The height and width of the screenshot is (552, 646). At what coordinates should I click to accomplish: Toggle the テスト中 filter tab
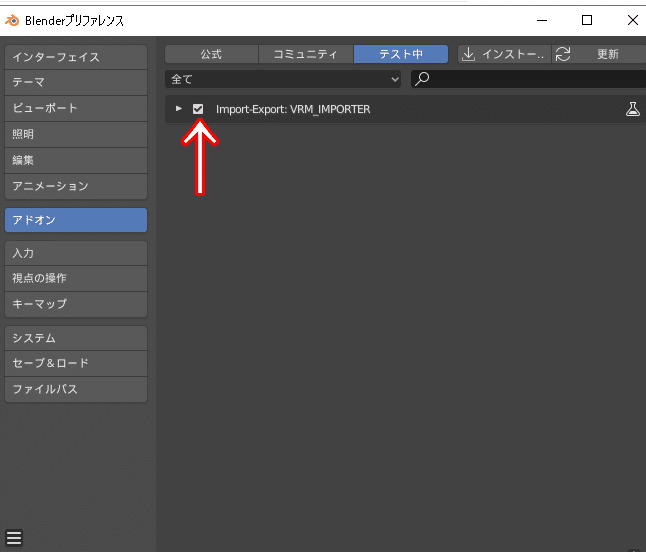(401, 54)
